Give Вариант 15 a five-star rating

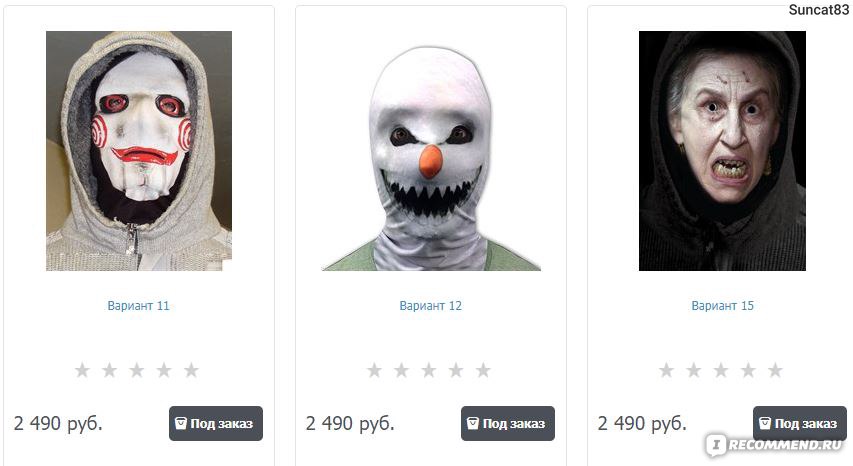775,370
